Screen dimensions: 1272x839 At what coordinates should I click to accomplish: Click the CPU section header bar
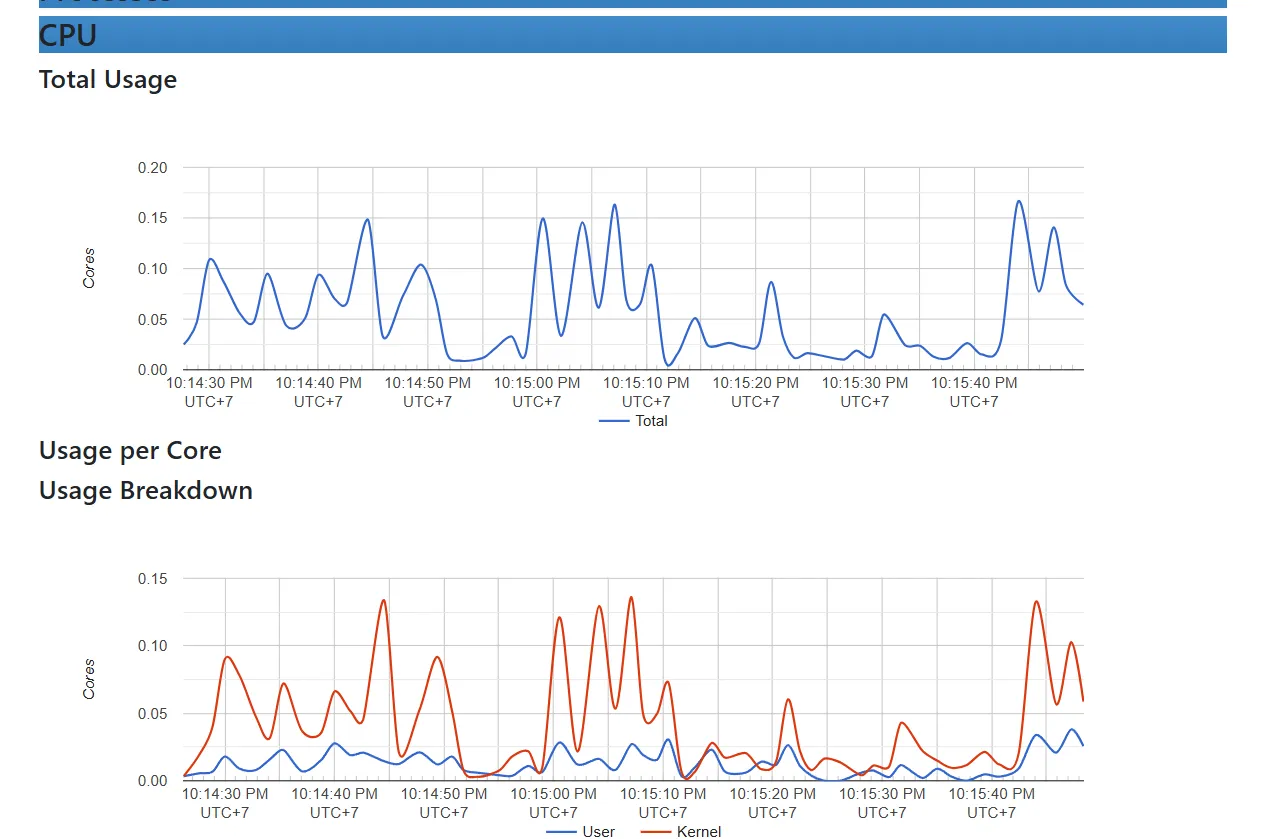click(x=632, y=35)
